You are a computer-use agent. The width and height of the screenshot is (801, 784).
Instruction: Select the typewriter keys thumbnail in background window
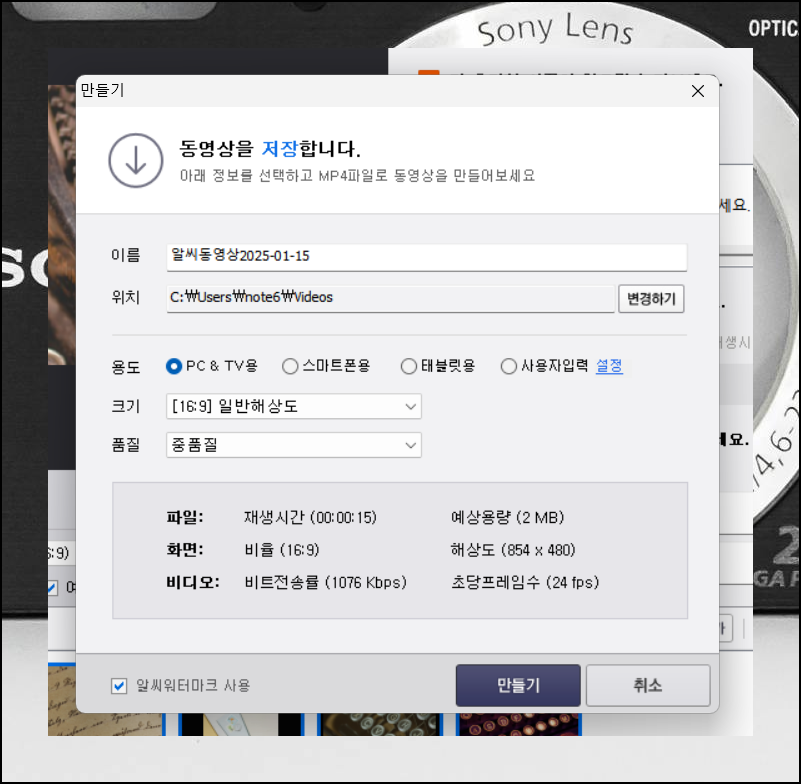[x=380, y=725]
